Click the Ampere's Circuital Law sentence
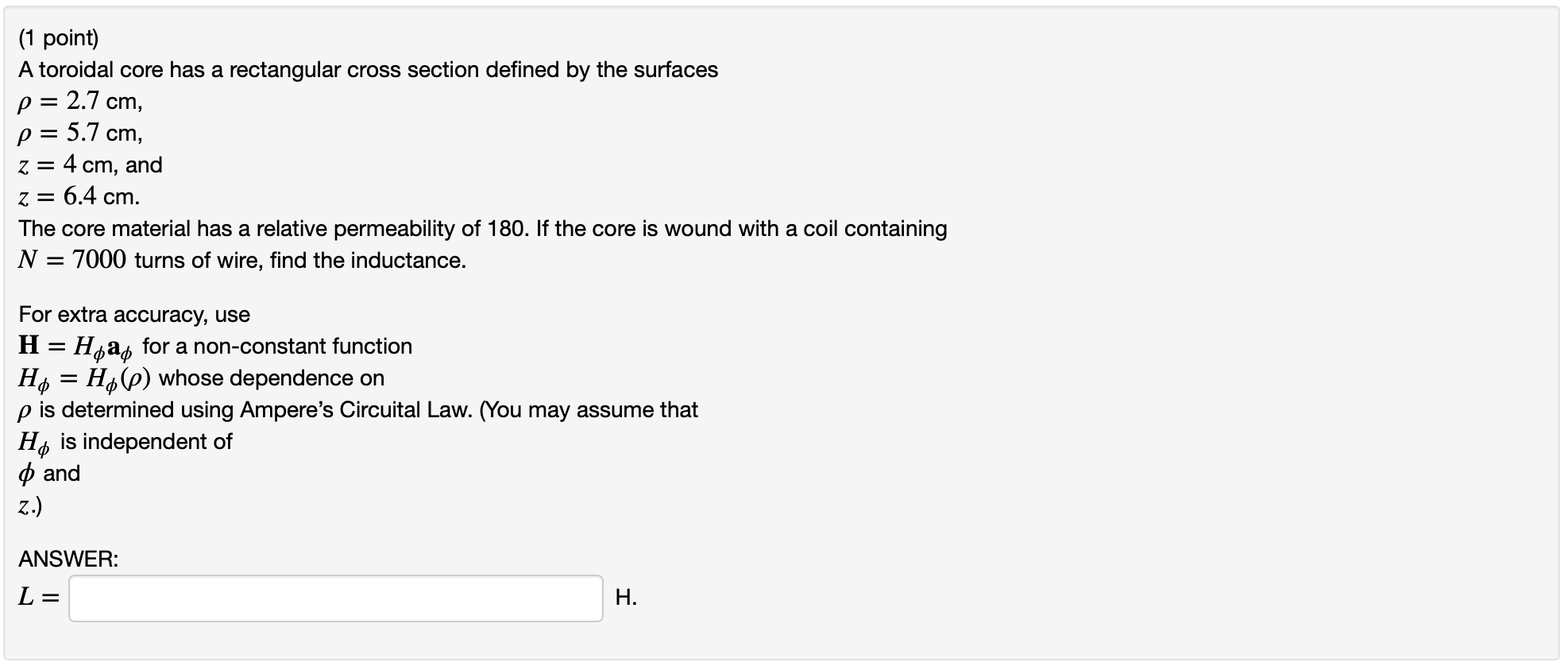Screen dimensions: 1568x666 pos(357,410)
